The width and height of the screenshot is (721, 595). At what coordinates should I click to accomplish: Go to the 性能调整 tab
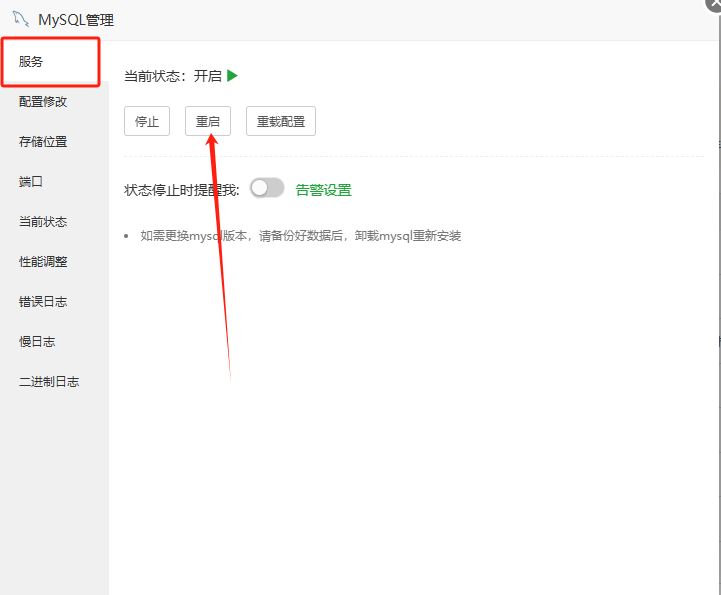43,262
